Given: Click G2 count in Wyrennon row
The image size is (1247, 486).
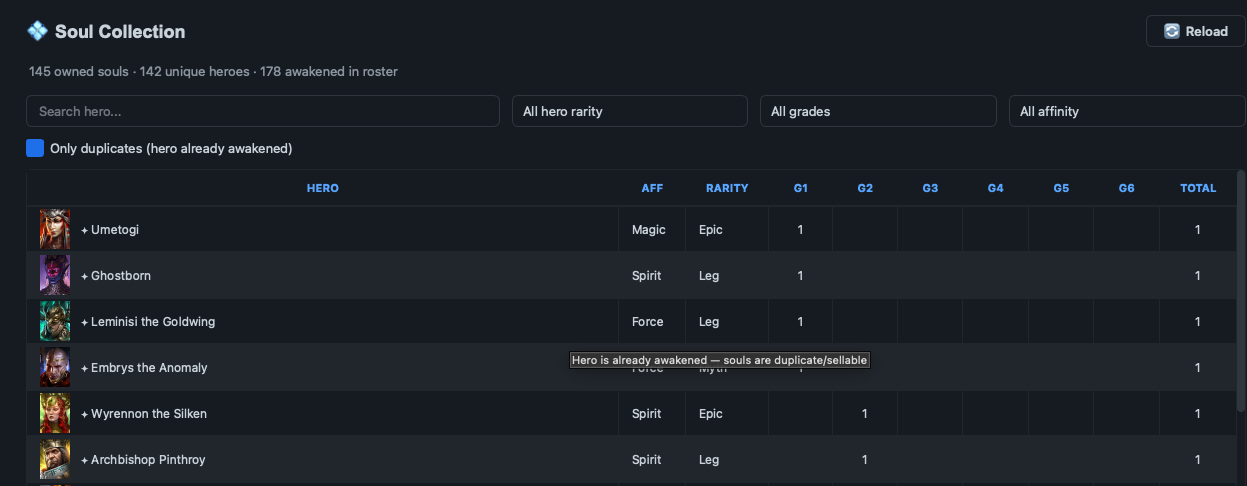Looking at the screenshot, I should pos(865,414).
